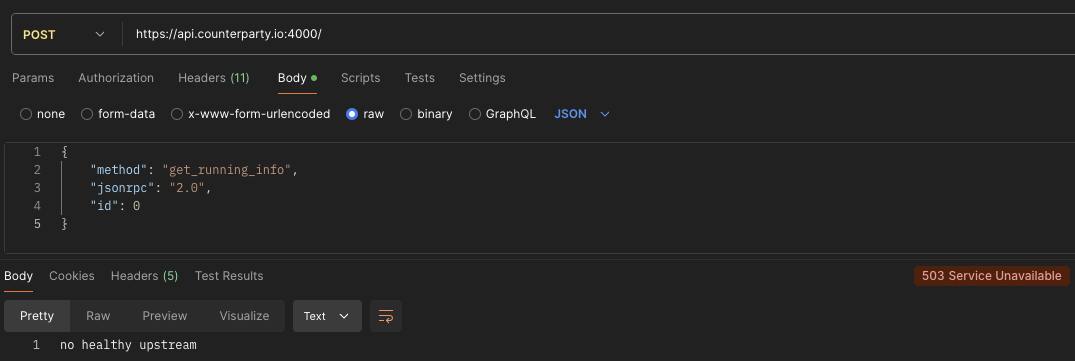Open the Settings tab of the request

pyautogui.click(x=482, y=78)
